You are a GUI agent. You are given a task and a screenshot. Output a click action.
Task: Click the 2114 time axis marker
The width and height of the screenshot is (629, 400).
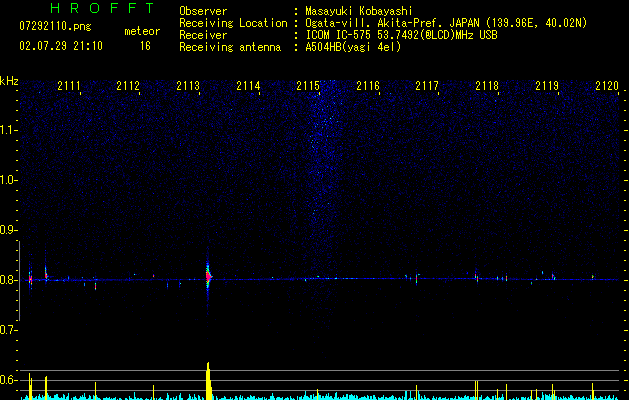point(248,86)
